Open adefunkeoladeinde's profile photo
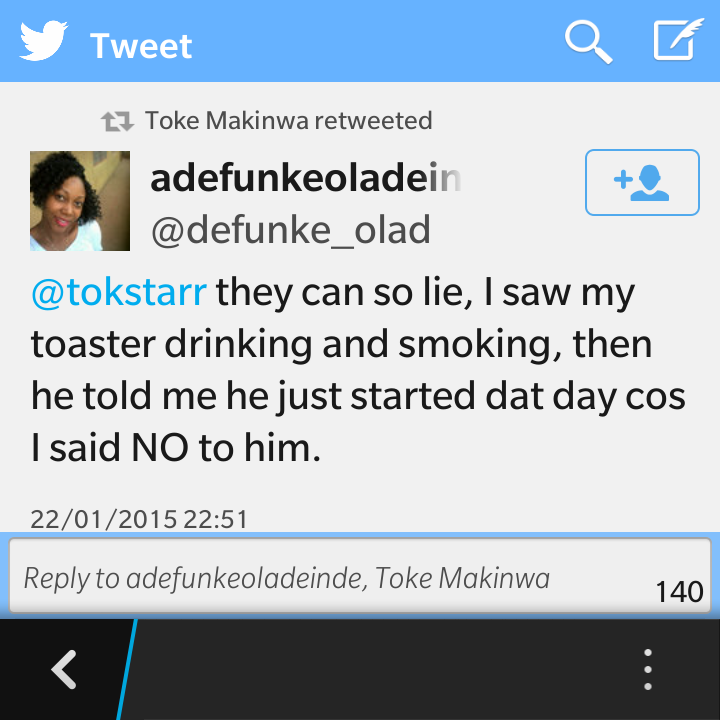Viewport: 720px width, 720px height. 80,201
